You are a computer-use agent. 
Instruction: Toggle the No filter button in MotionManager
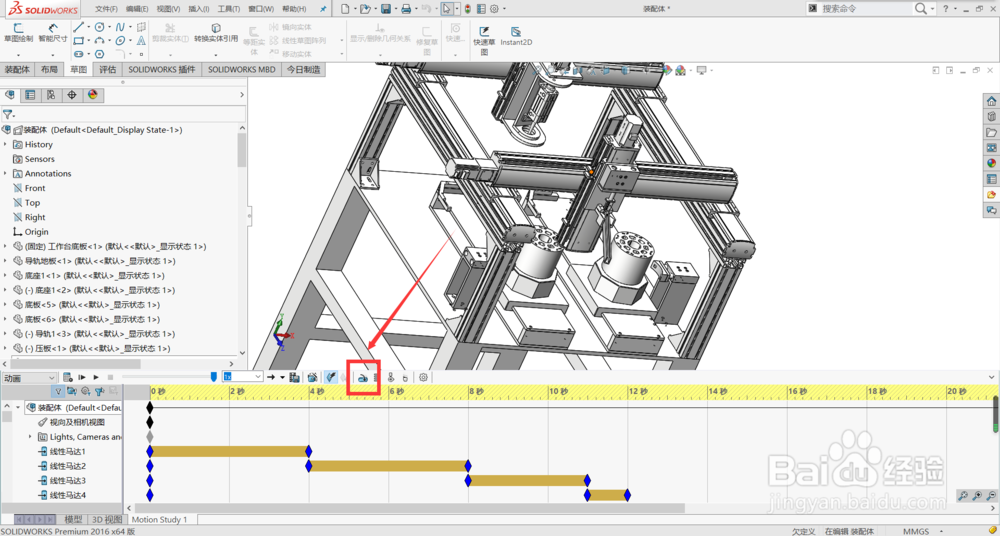58,391
